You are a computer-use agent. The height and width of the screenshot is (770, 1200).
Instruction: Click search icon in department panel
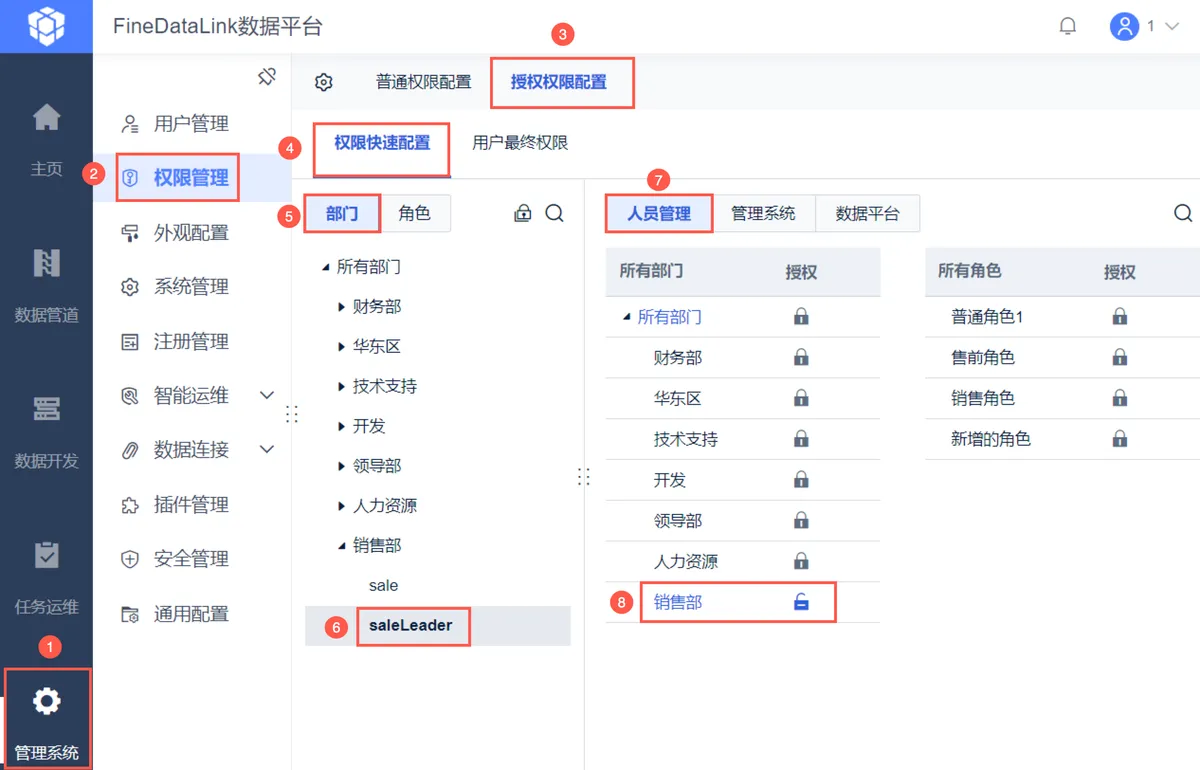tap(555, 213)
